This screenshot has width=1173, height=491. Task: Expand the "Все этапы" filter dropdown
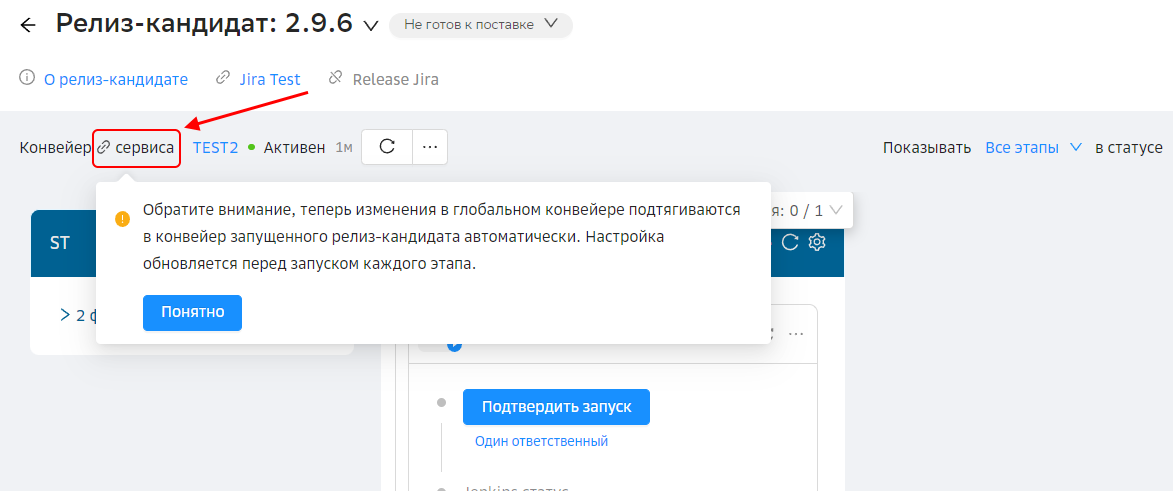(x=1034, y=148)
